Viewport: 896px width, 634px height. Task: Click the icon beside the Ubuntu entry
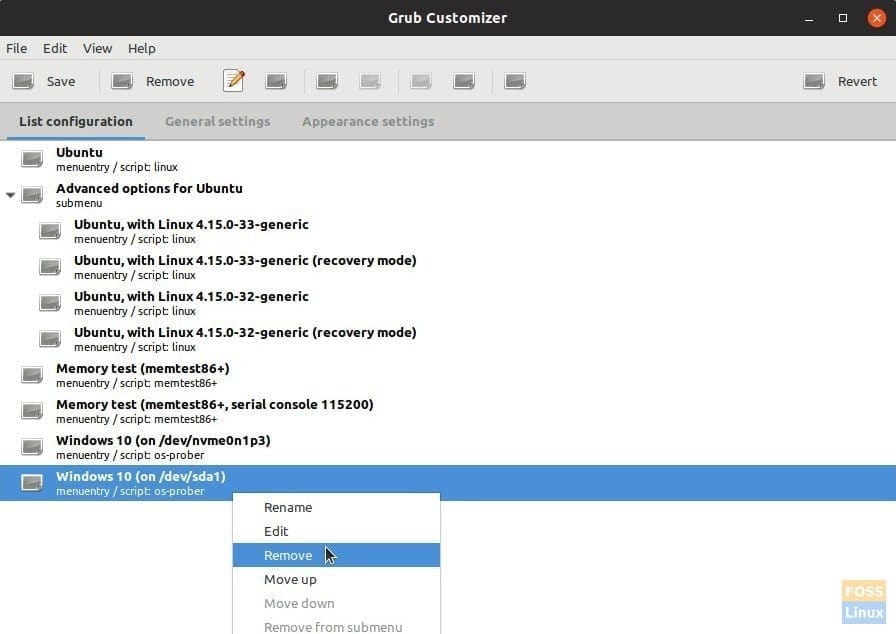pyautogui.click(x=32, y=159)
